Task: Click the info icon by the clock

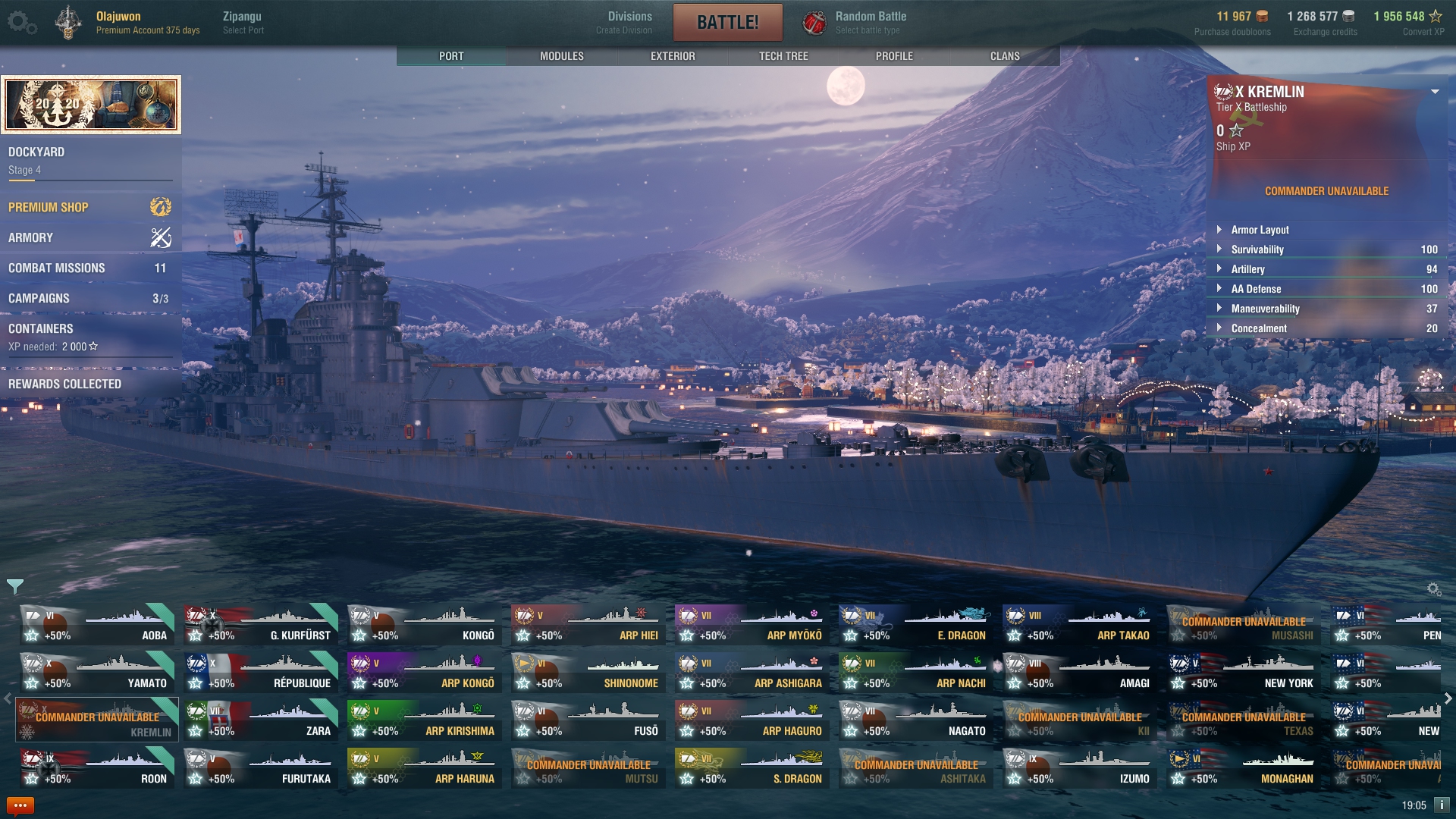Action: point(1442,805)
